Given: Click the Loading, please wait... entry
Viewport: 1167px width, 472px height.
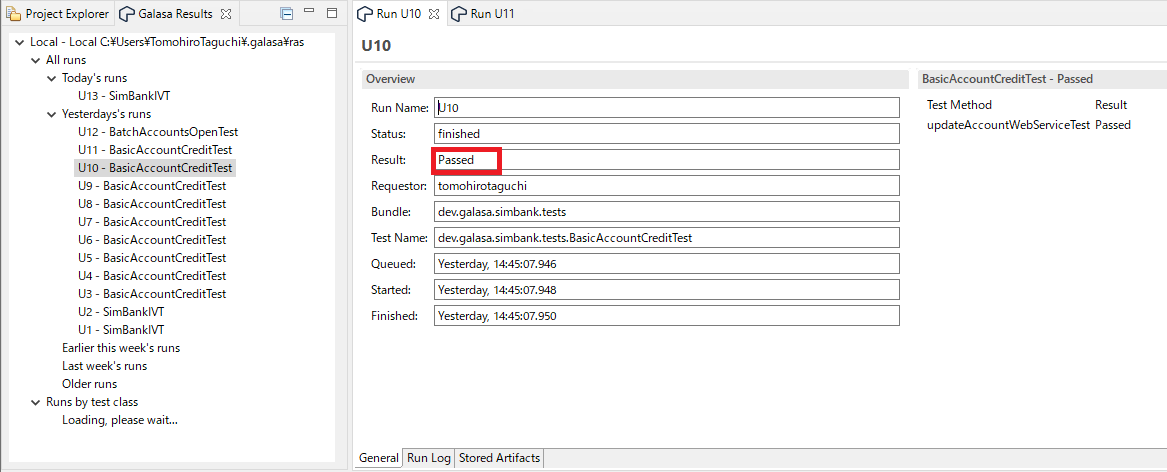Looking at the screenshot, I should pyautogui.click(x=120, y=420).
